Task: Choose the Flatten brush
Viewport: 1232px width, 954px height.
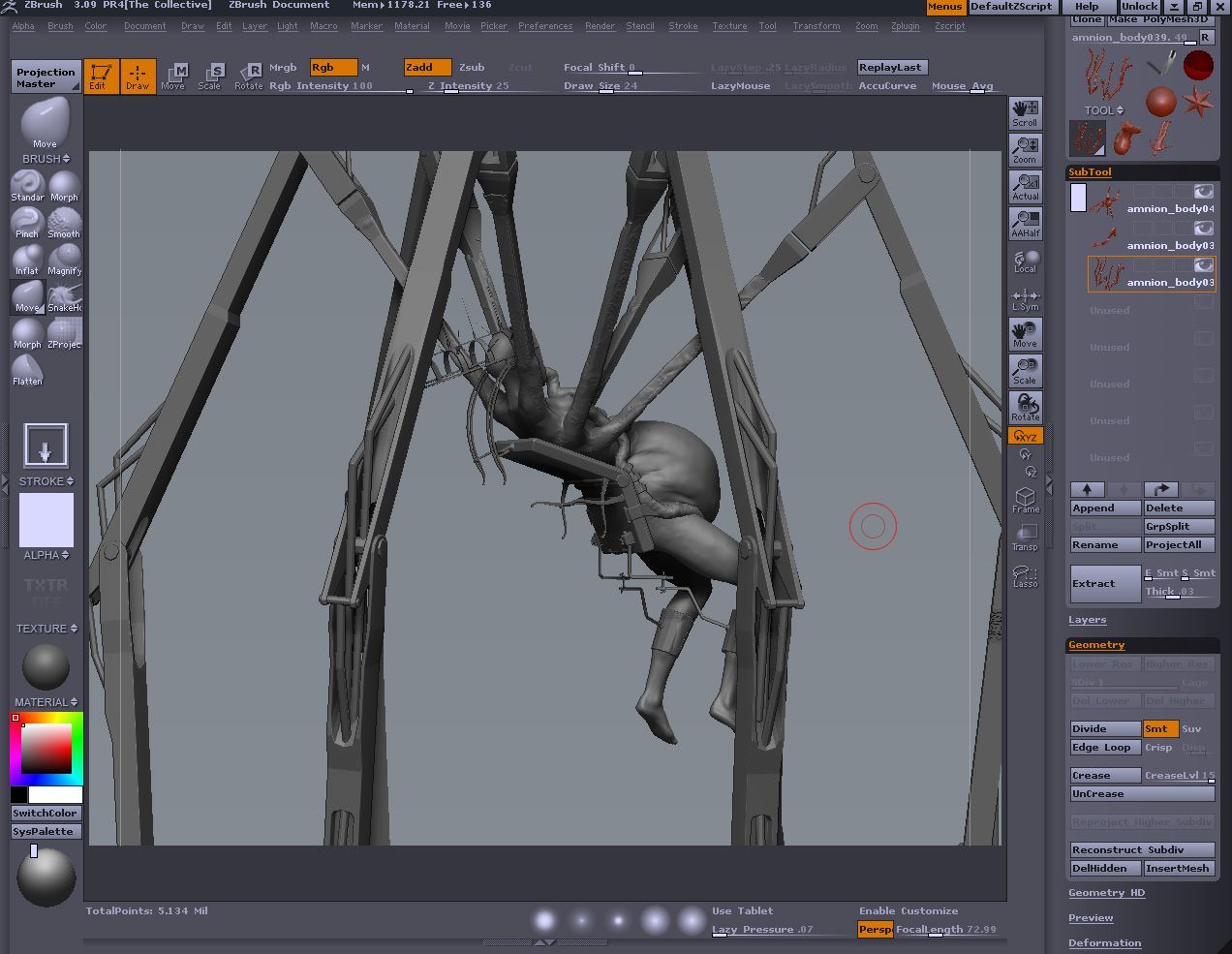Action: pyautogui.click(x=27, y=370)
